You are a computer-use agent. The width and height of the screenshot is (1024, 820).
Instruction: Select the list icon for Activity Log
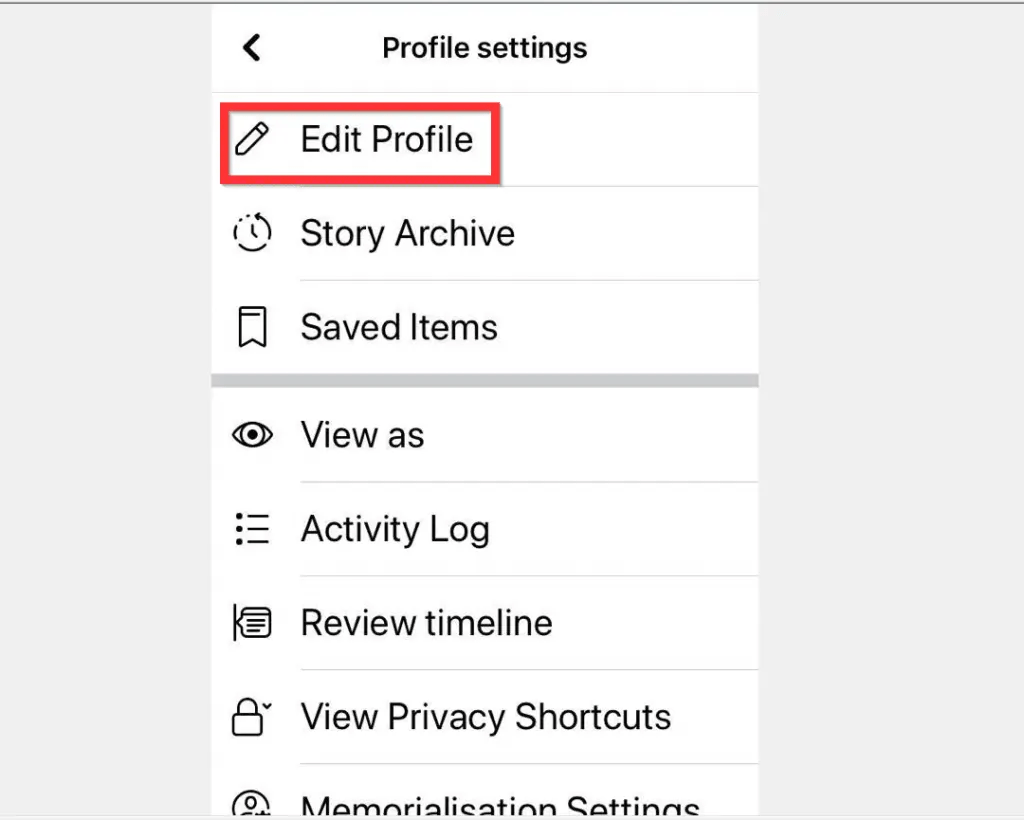(252, 529)
